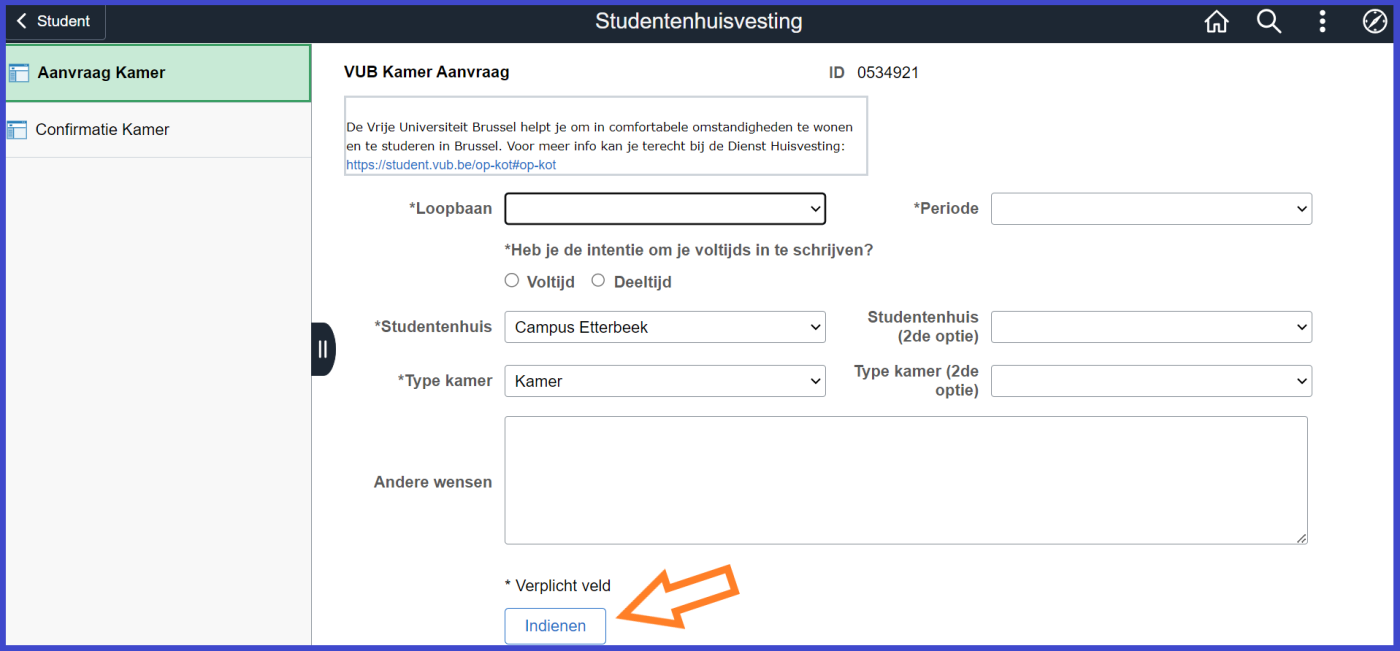The height and width of the screenshot is (651, 1400).
Task: Open the Loopbaan dropdown
Action: pos(665,208)
